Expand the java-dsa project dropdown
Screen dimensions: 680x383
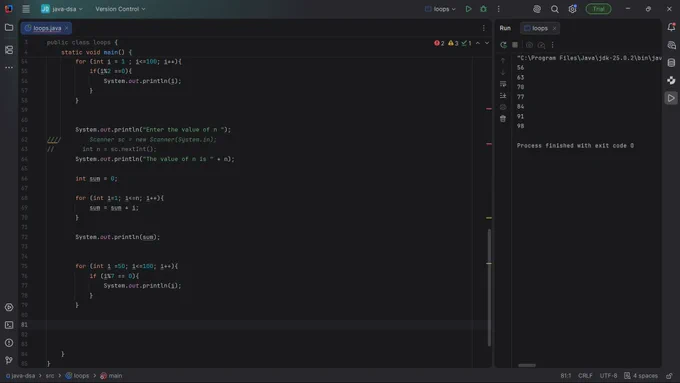[x=62, y=9]
